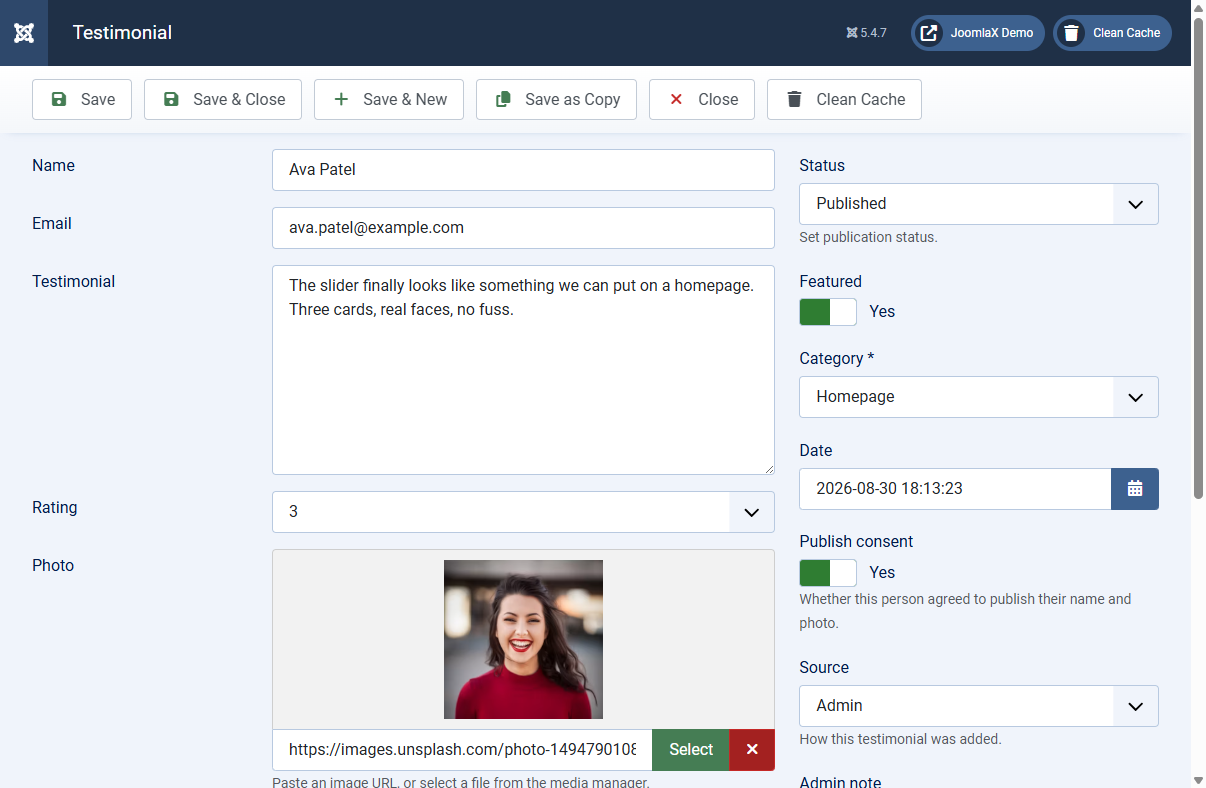
Task: Click inside the Testimonial text area
Action: (x=523, y=370)
